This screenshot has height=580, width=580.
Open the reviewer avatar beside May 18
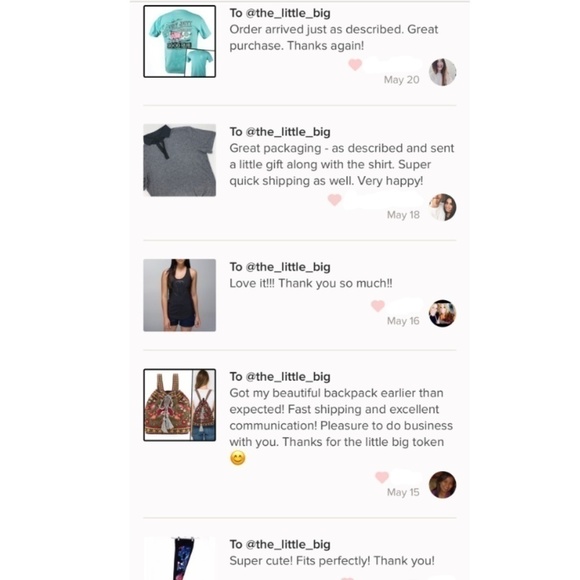point(442,207)
